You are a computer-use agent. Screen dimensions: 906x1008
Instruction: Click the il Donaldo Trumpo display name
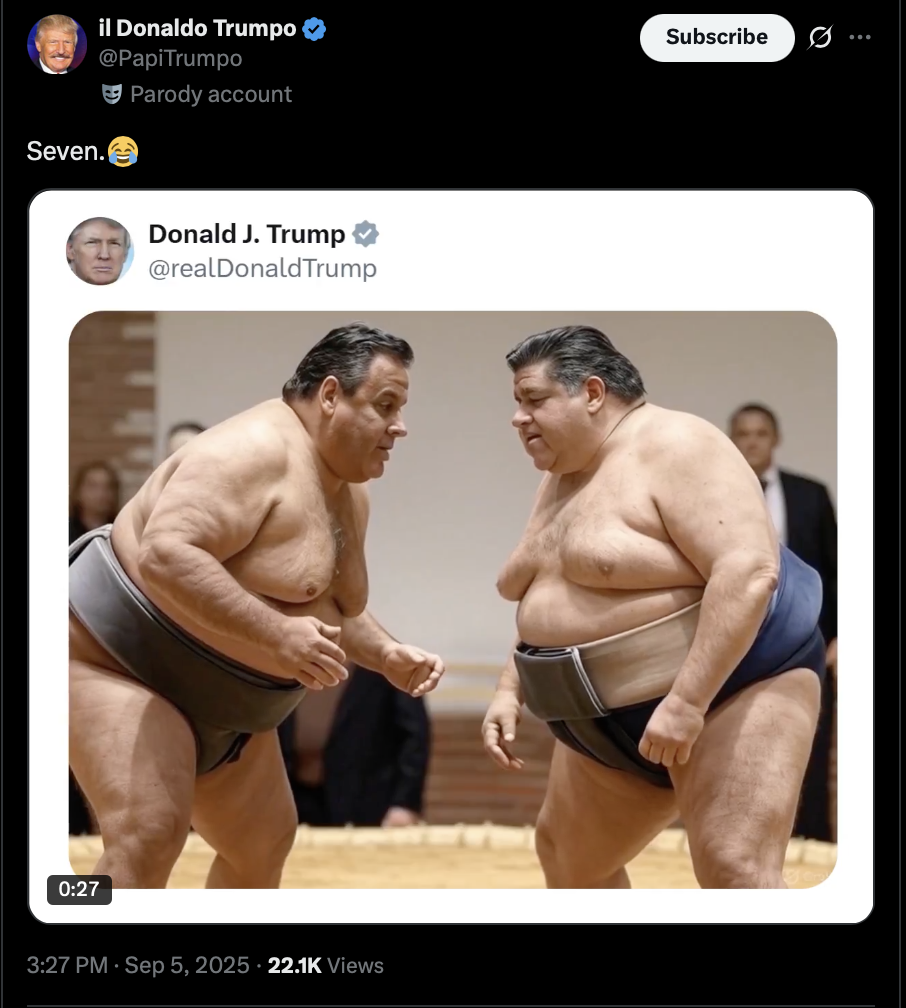197,28
